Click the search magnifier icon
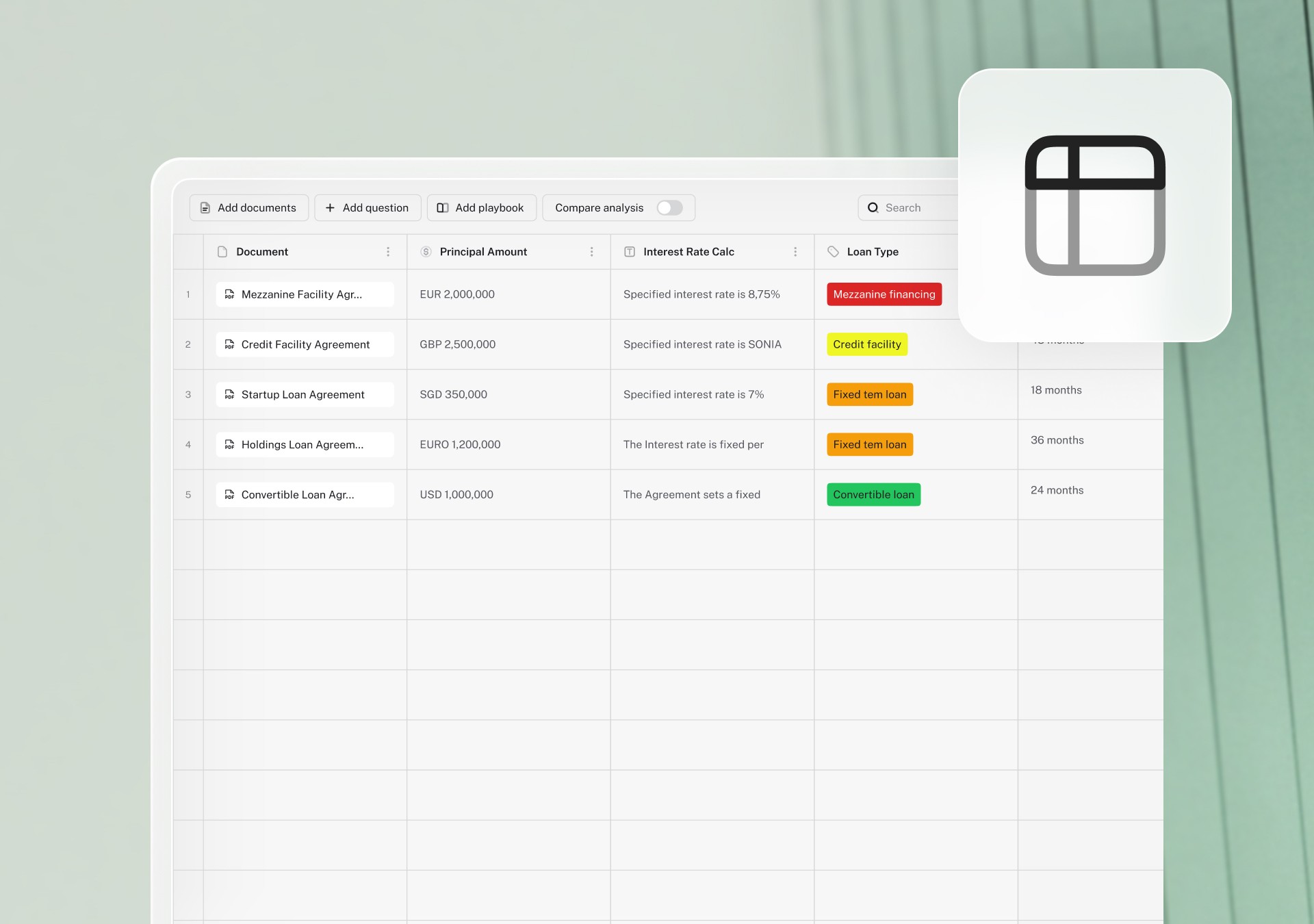This screenshot has width=1314, height=924. [873, 207]
